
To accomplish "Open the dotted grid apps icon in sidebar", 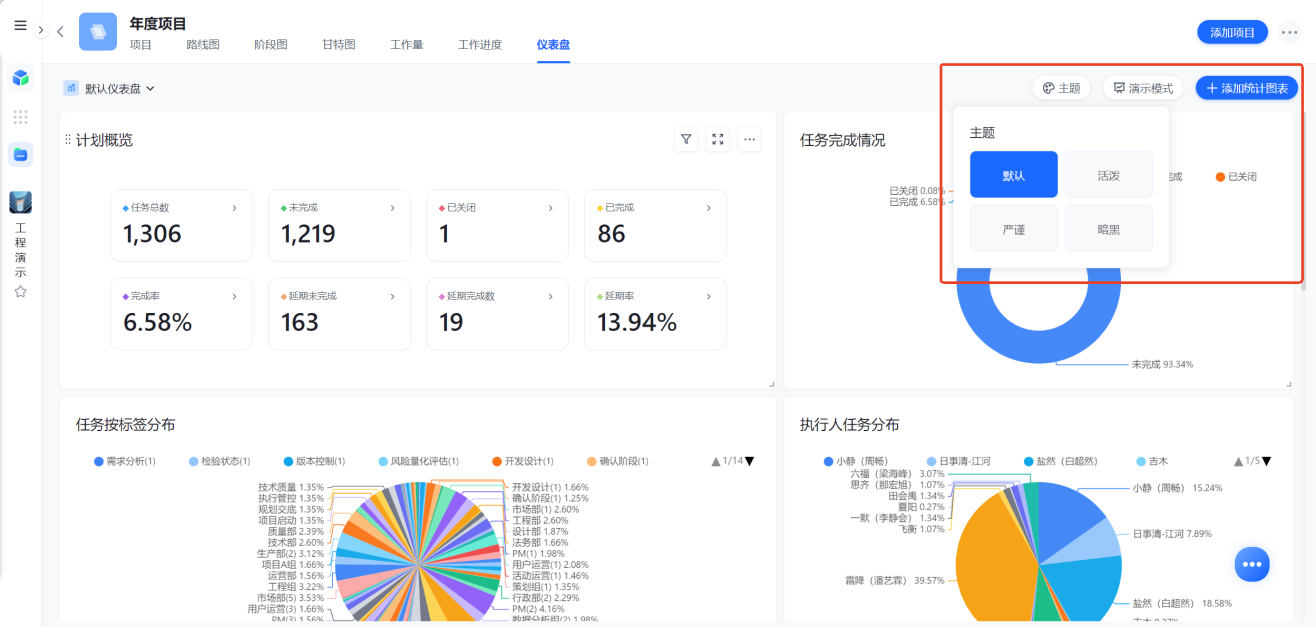I will [20, 116].
